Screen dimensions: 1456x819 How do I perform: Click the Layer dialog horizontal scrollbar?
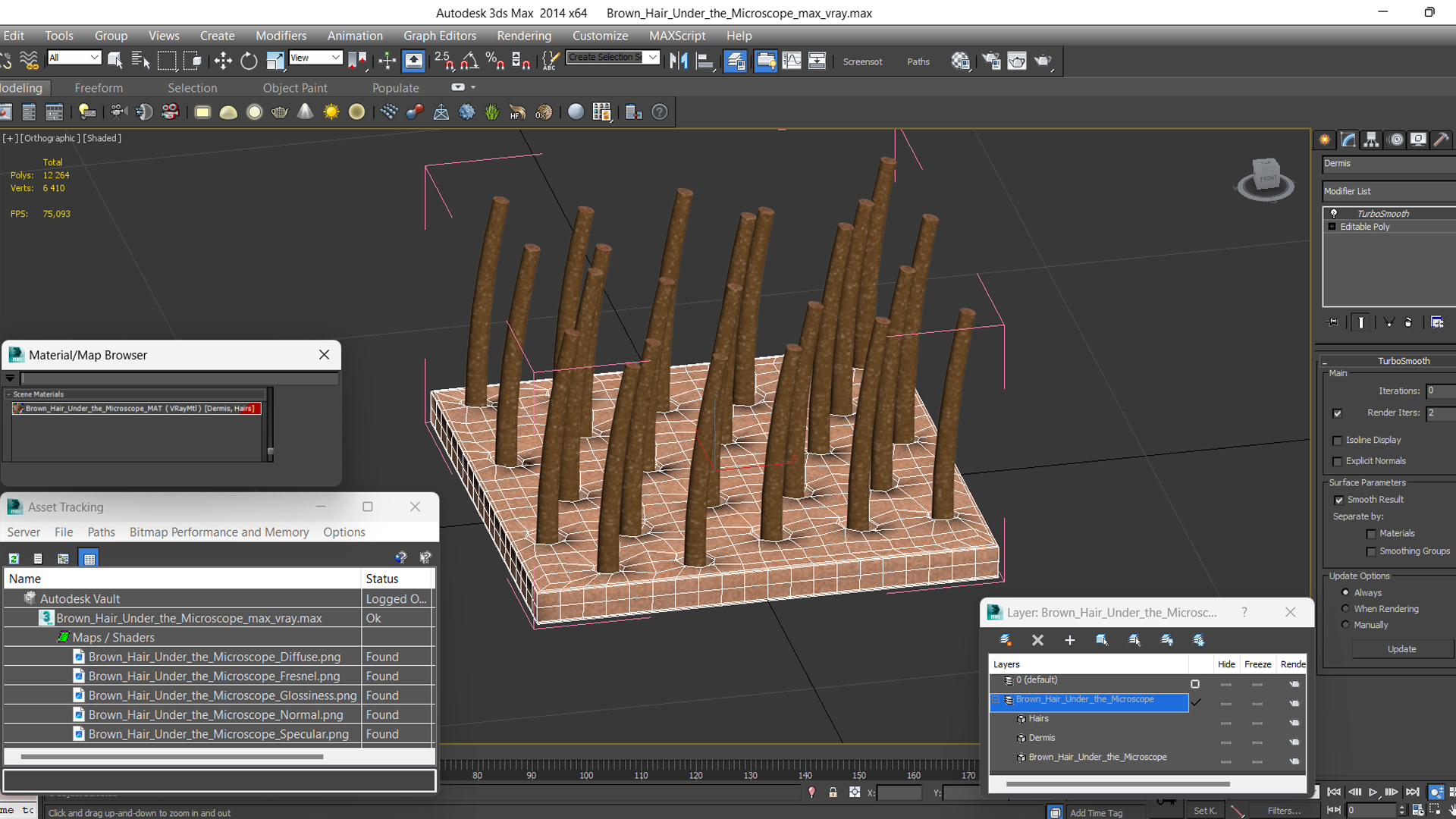click(1118, 784)
